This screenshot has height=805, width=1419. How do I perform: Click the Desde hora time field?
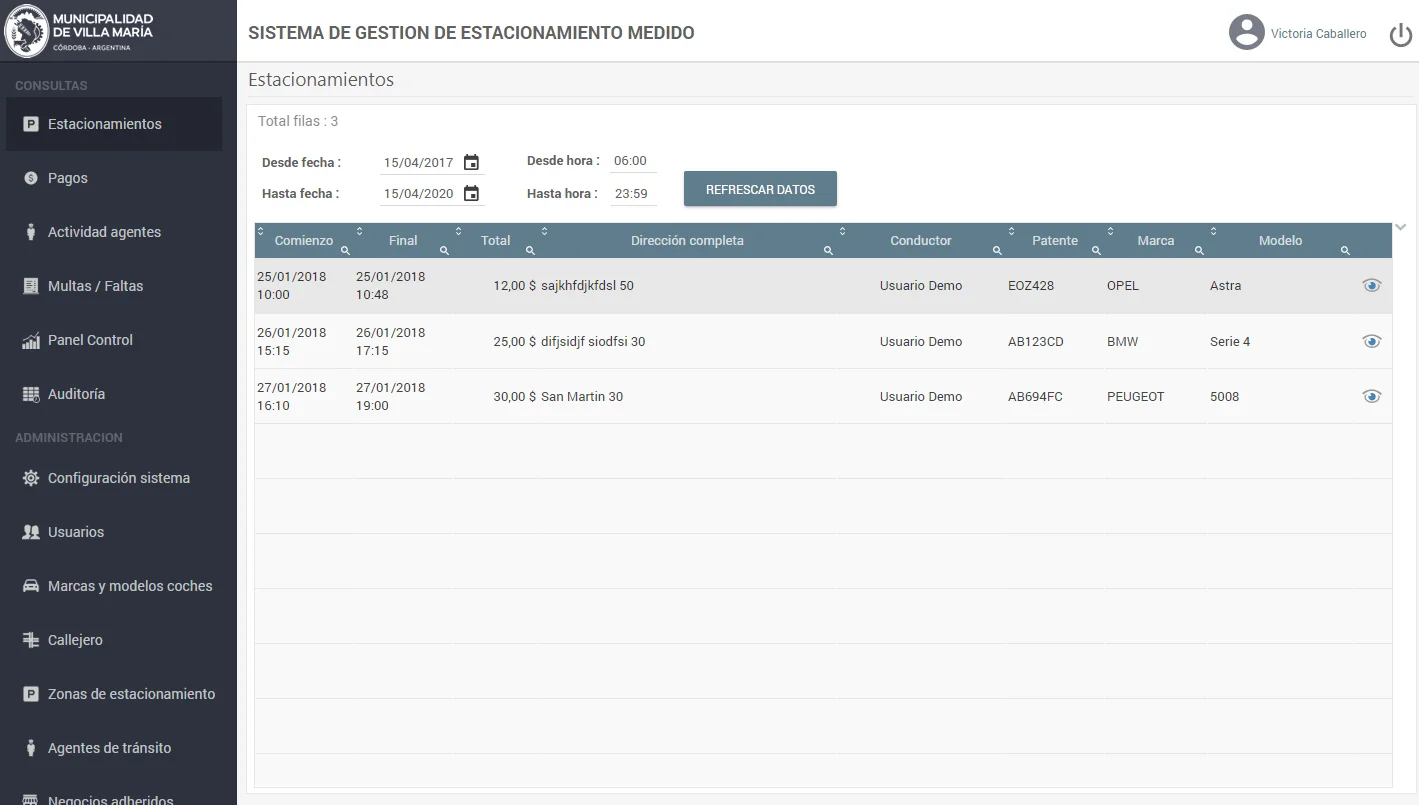point(631,161)
